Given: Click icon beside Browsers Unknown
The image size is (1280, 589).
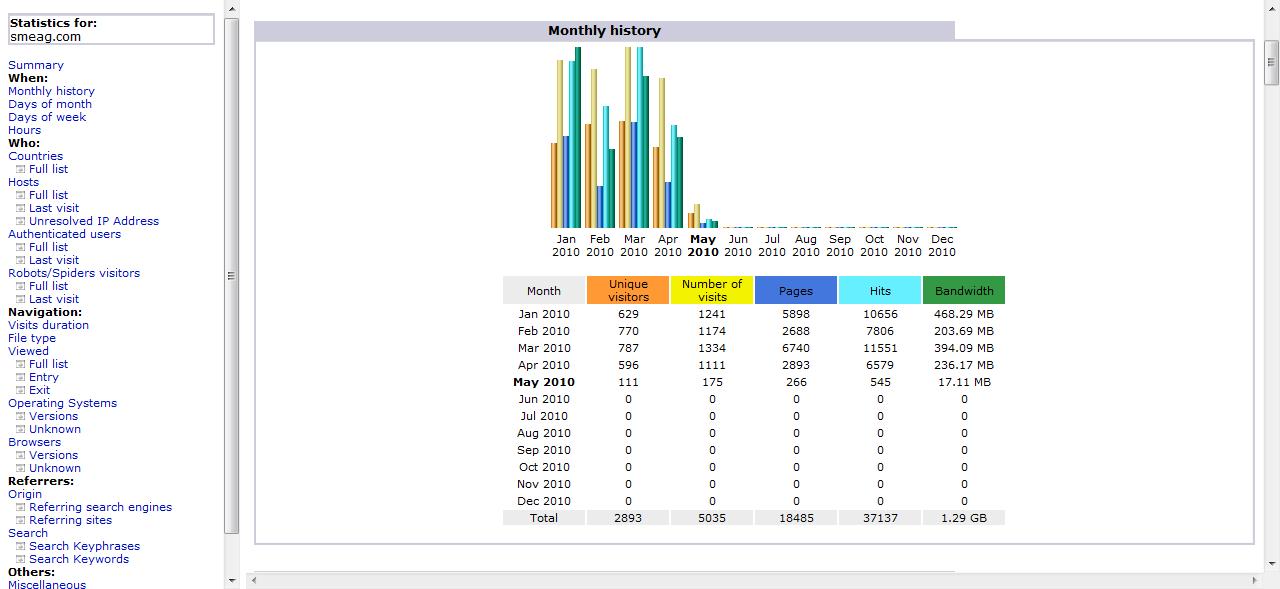Looking at the screenshot, I should tap(20, 468).
